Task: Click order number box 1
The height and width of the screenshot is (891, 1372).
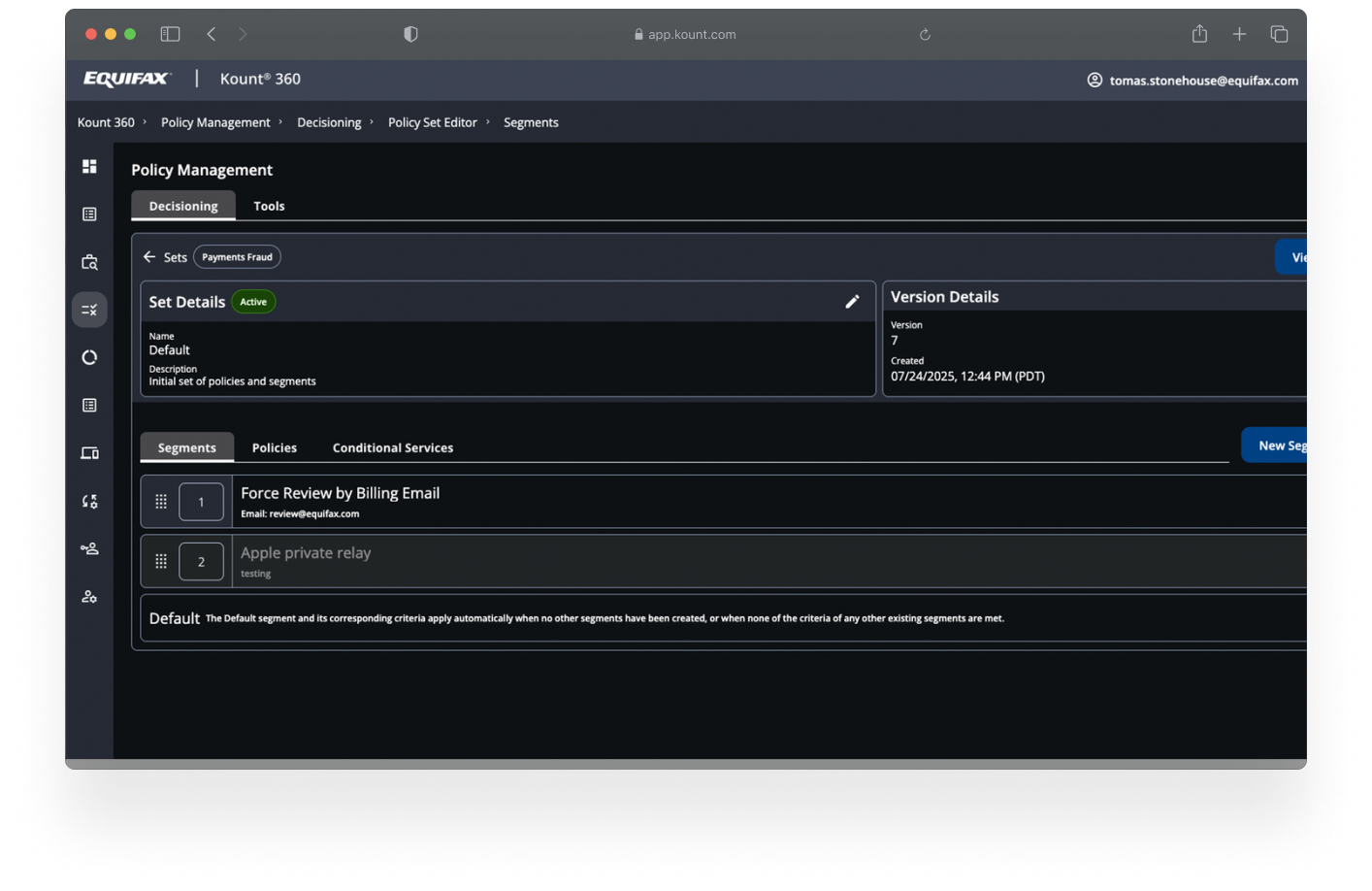Action: [202, 502]
